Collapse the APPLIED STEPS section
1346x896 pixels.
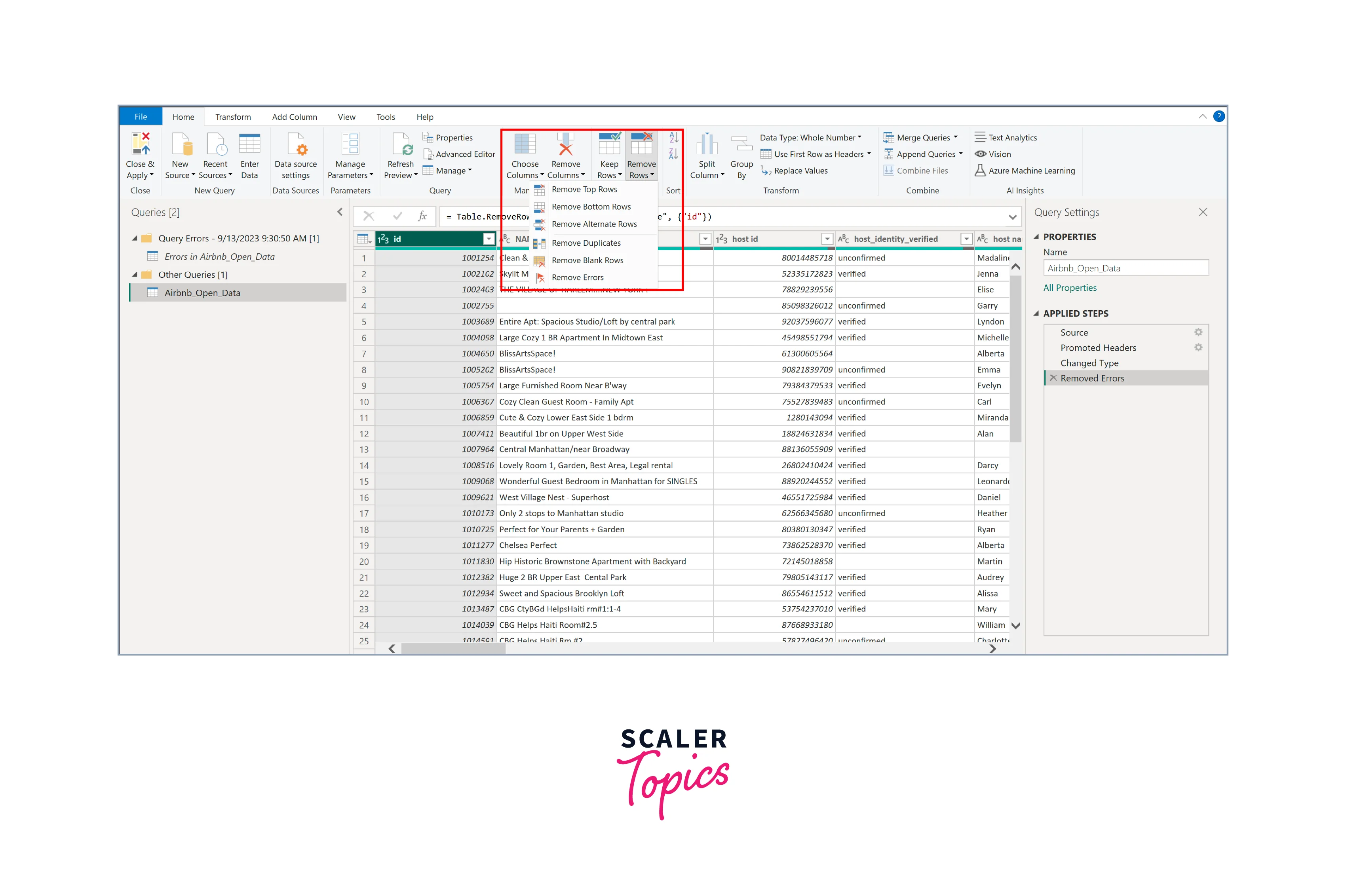point(1036,313)
